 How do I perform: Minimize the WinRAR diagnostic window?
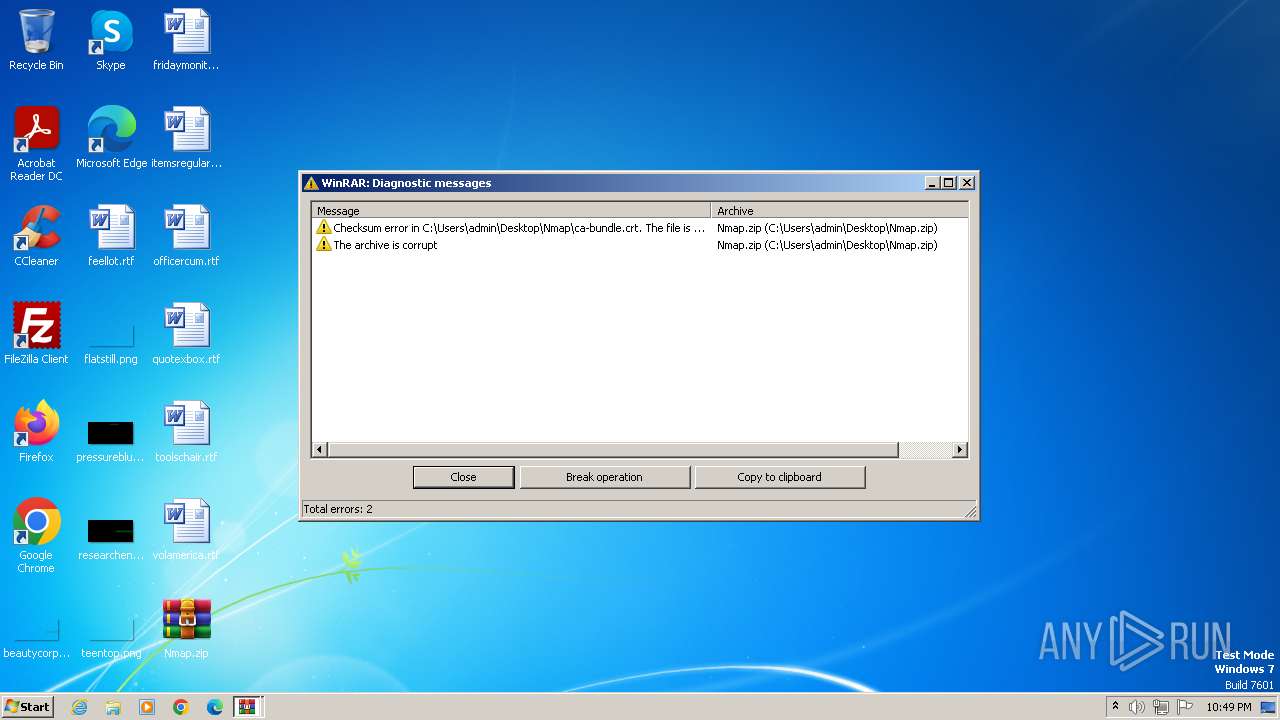[x=933, y=183]
